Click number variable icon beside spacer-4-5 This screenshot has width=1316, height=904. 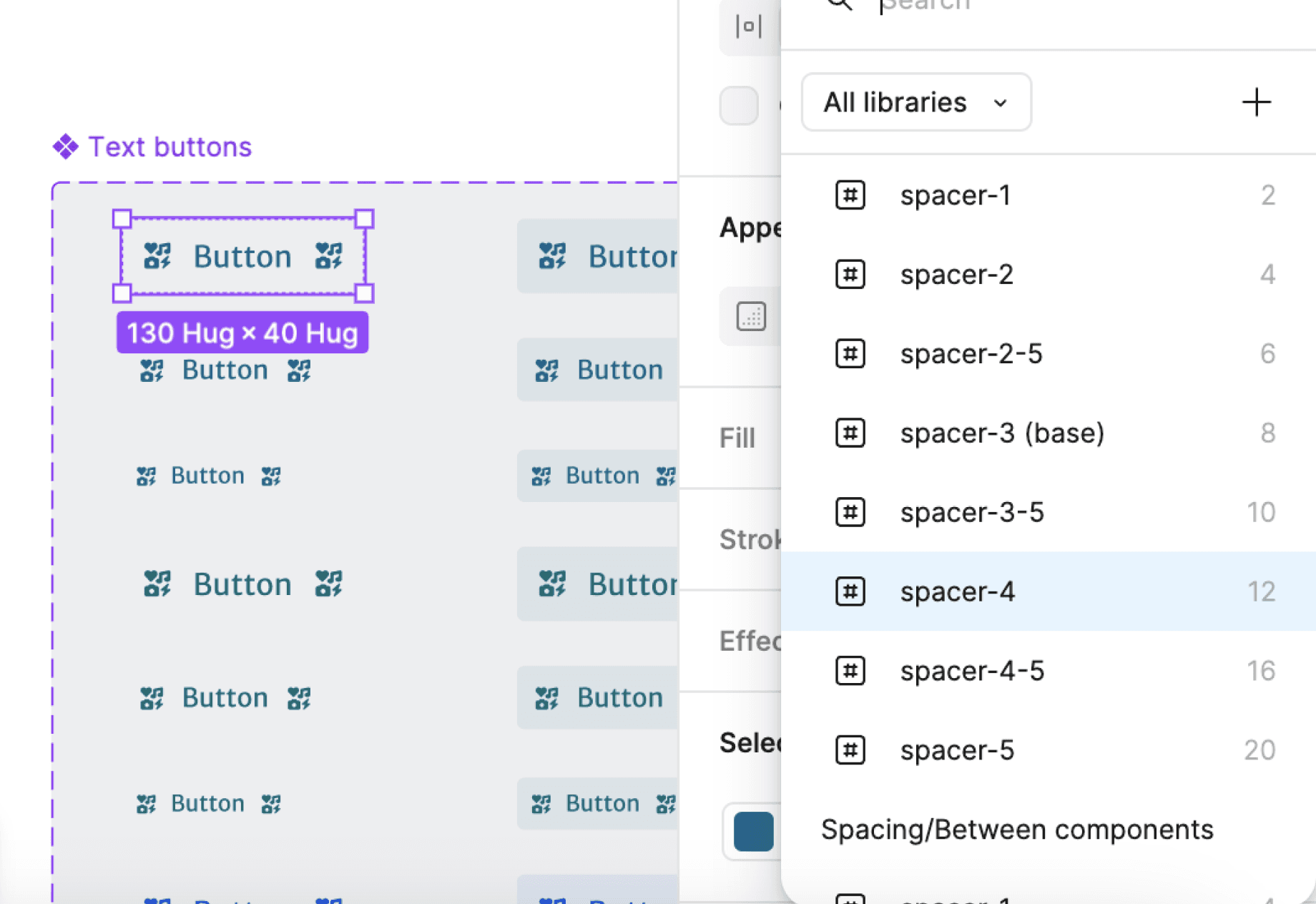pos(850,671)
